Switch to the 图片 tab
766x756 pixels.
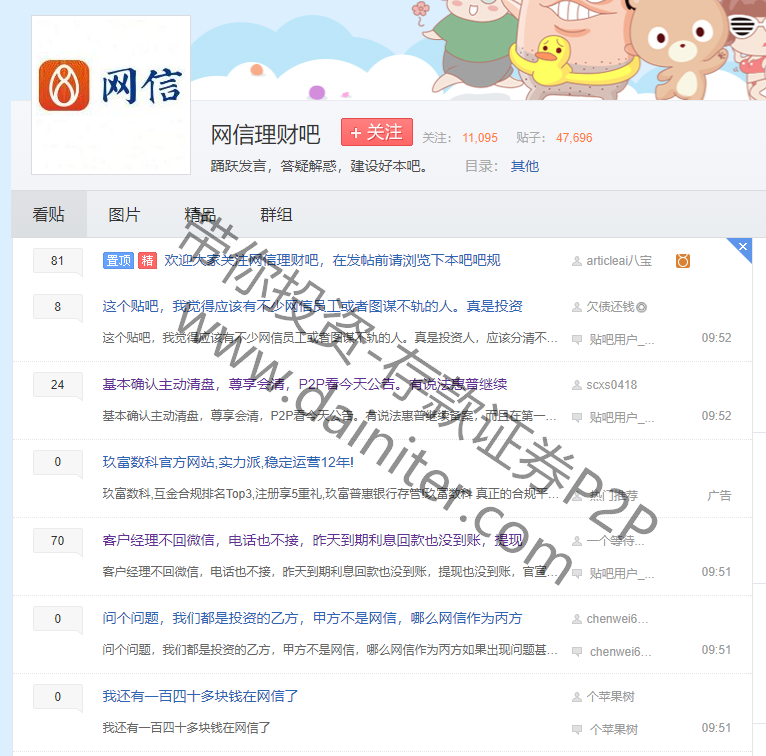(x=124, y=214)
